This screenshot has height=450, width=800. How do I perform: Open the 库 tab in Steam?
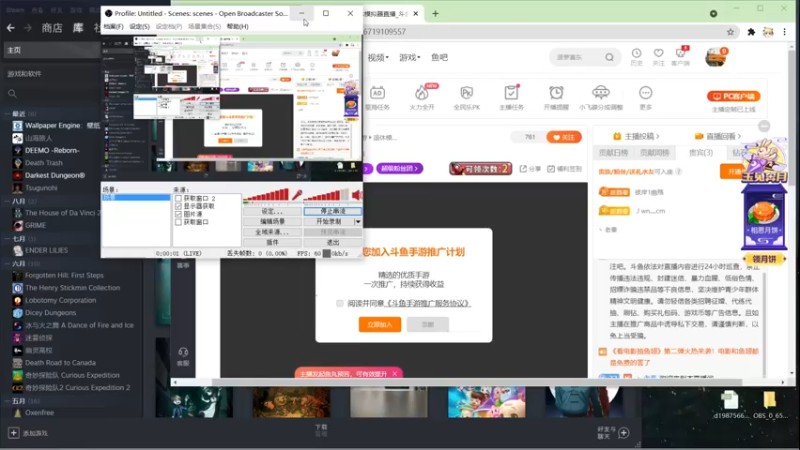(78, 28)
